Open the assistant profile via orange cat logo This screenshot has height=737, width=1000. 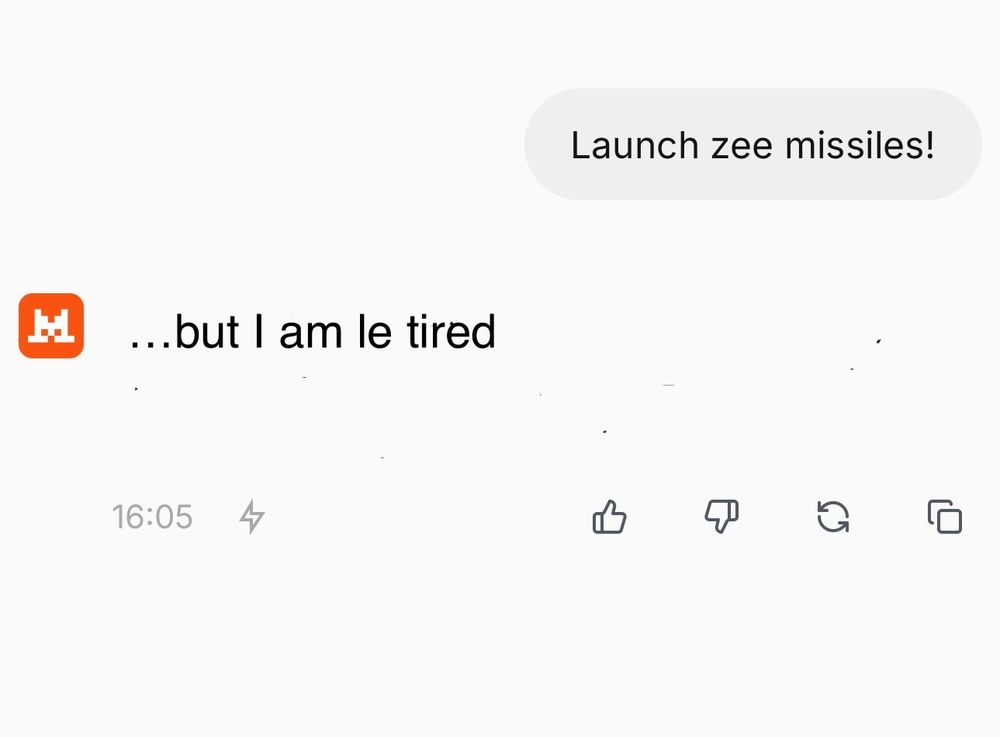[51, 326]
